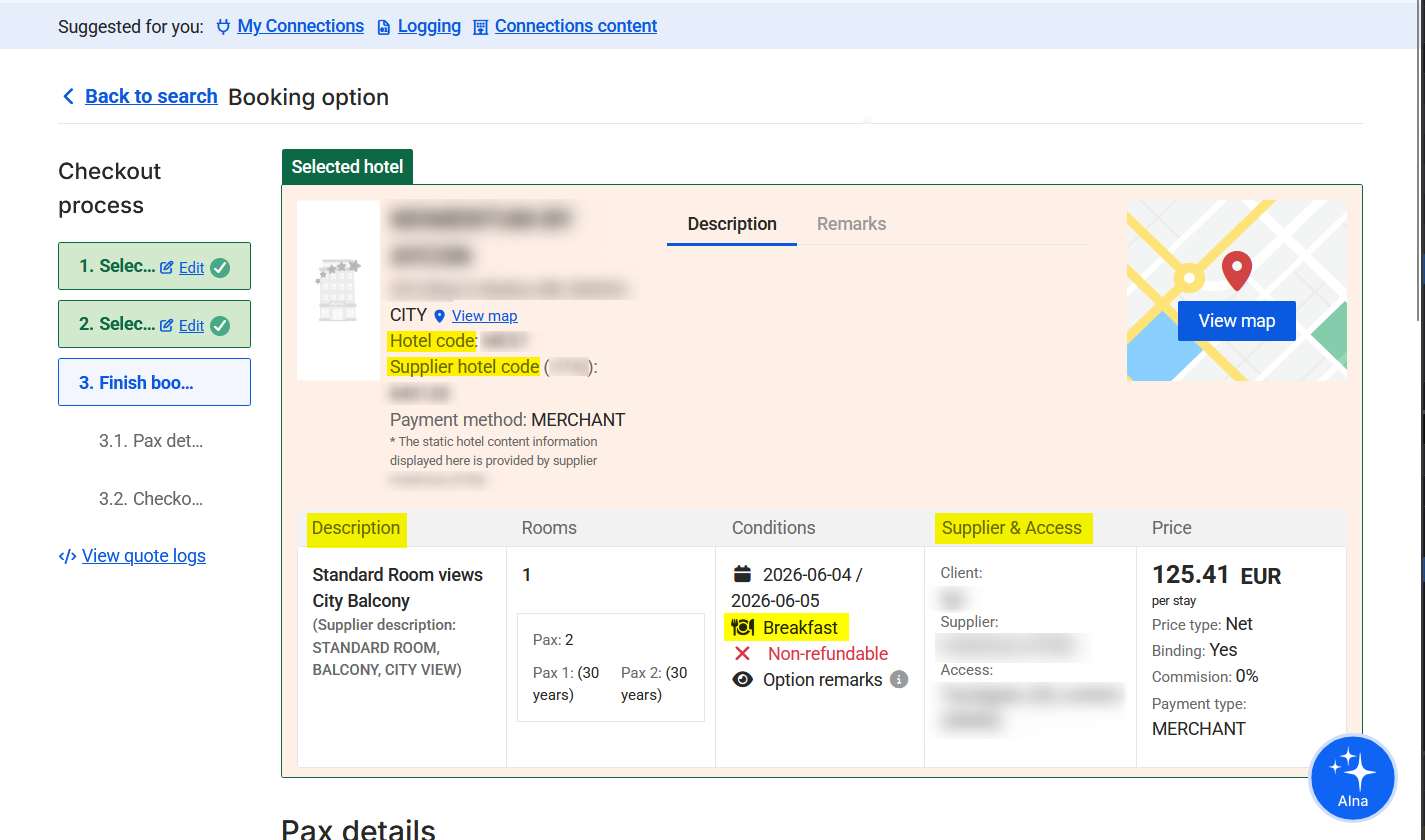Open the My Connections suggested link
1425x840 pixels.
300,26
